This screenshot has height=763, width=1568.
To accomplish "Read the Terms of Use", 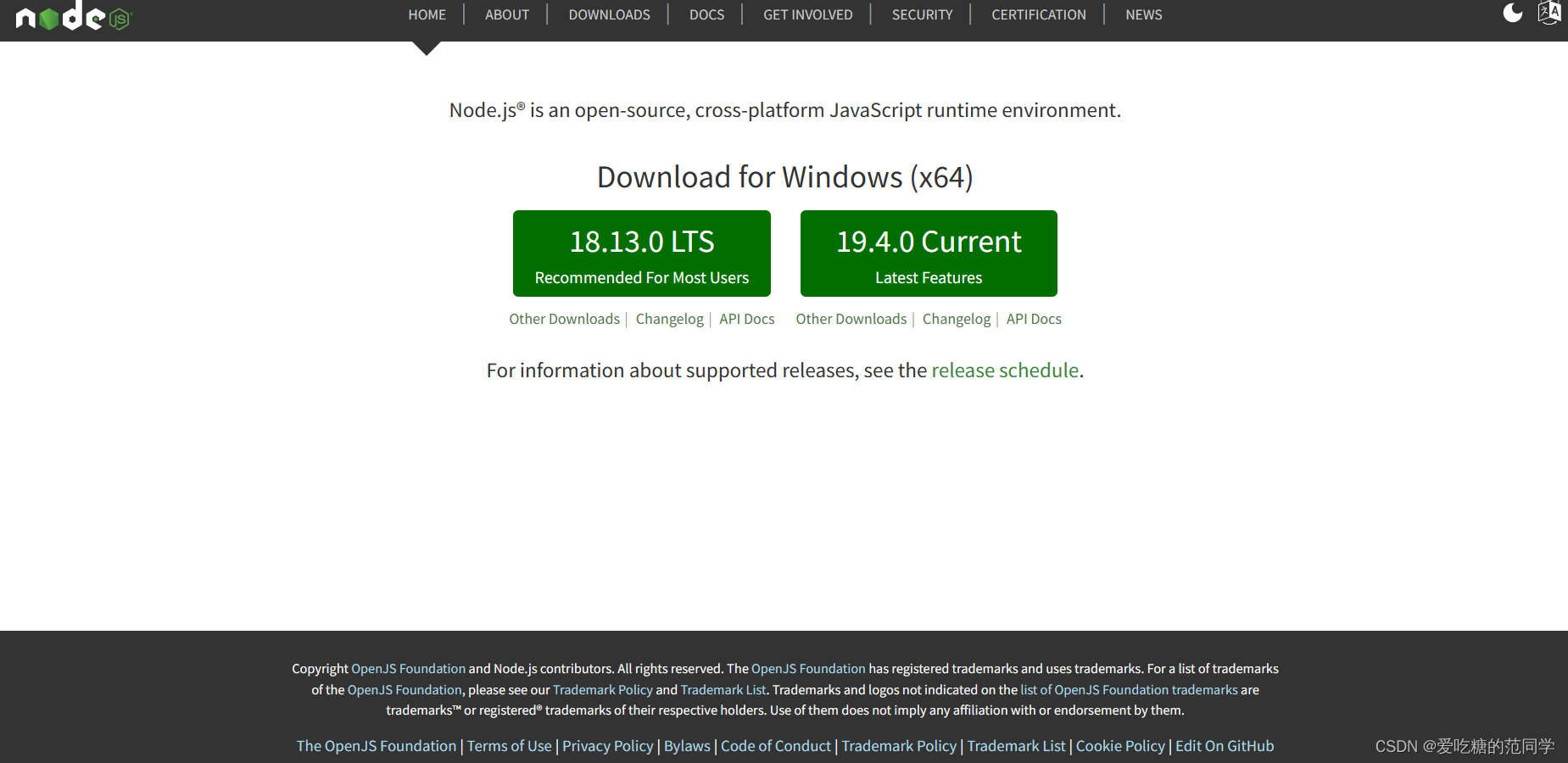I will click(510, 746).
